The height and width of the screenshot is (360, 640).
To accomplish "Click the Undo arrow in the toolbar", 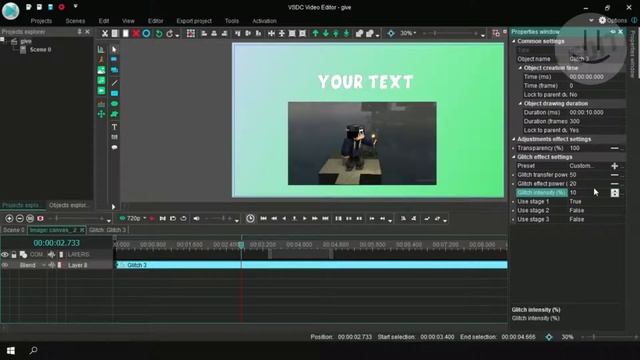I will click(159, 33).
